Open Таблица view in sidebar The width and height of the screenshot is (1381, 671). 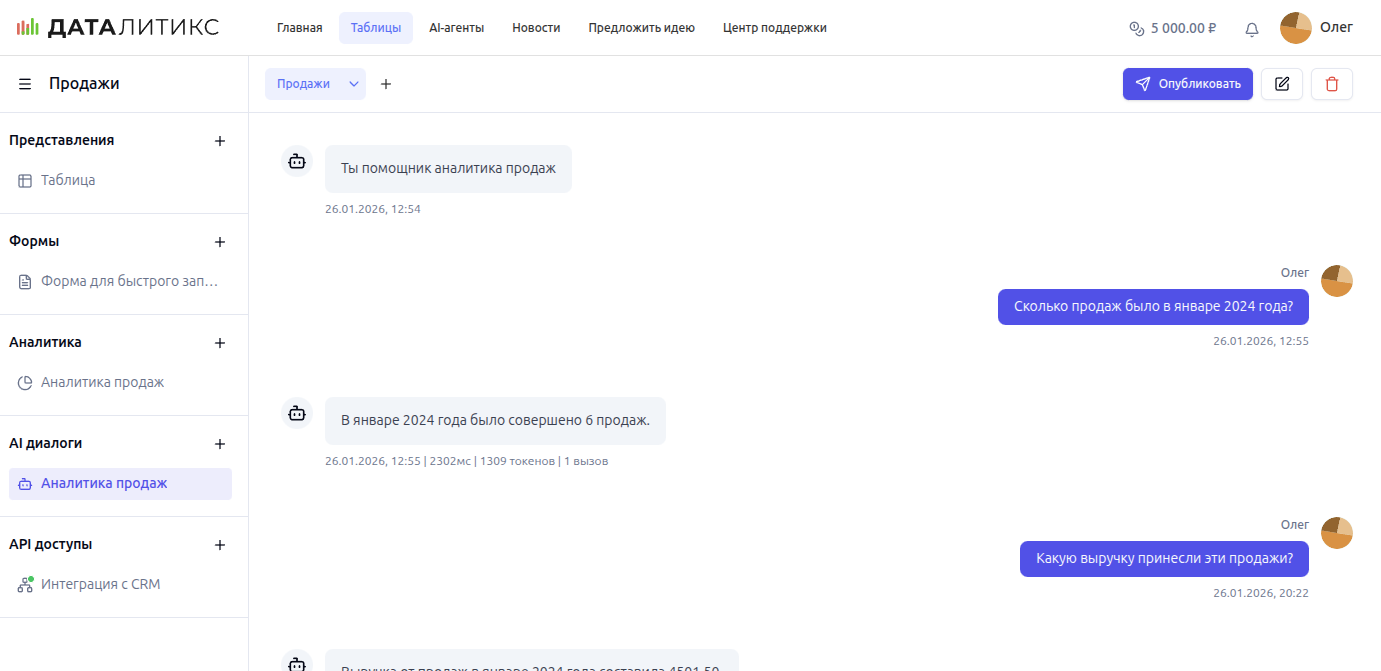point(68,181)
